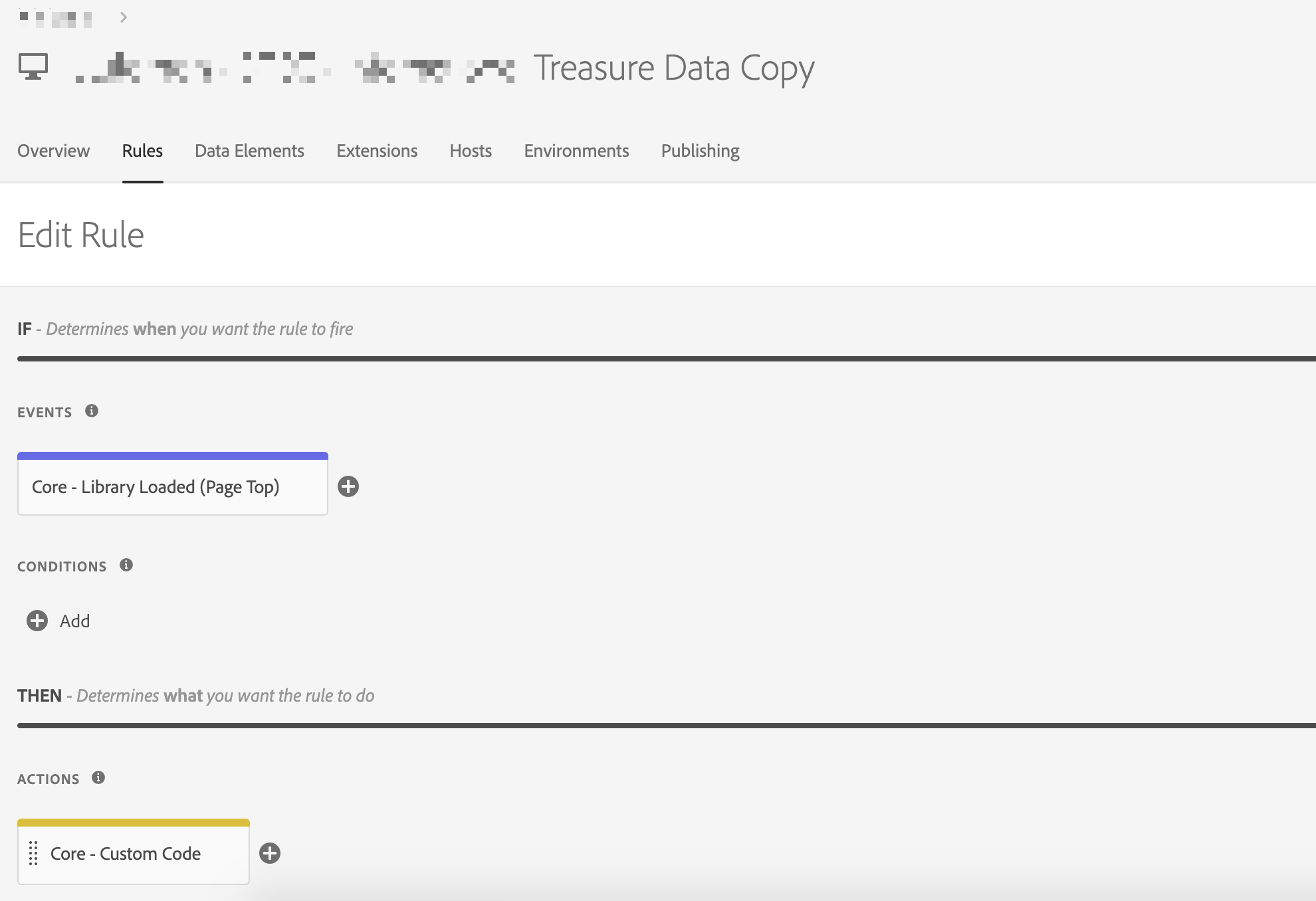Switch to the Data Elements tab
The image size is (1316, 901).
pyautogui.click(x=249, y=151)
